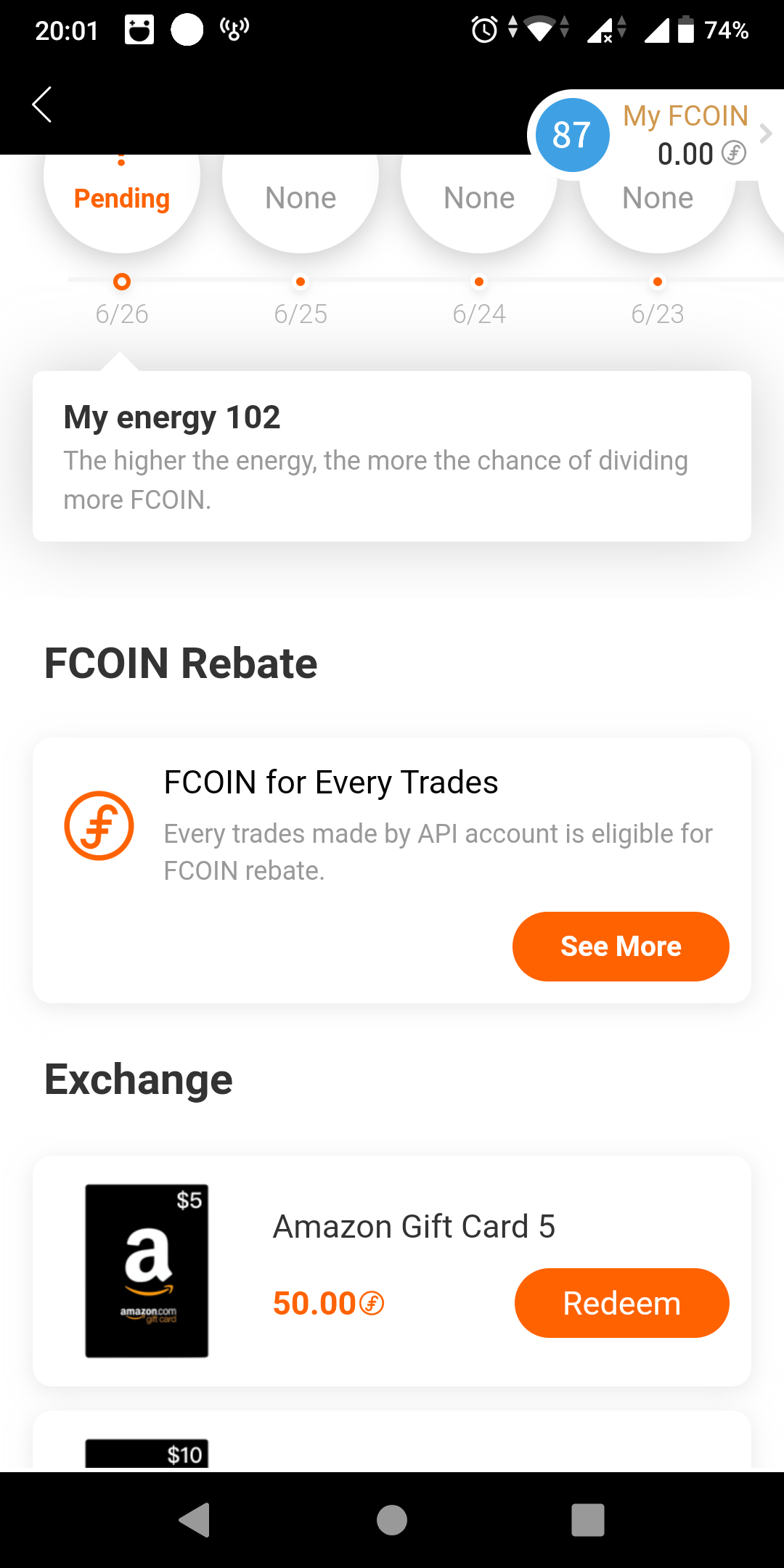Screen dimensions: 784x1568
Task: Select the None bubble for 6/24
Action: tap(479, 199)
